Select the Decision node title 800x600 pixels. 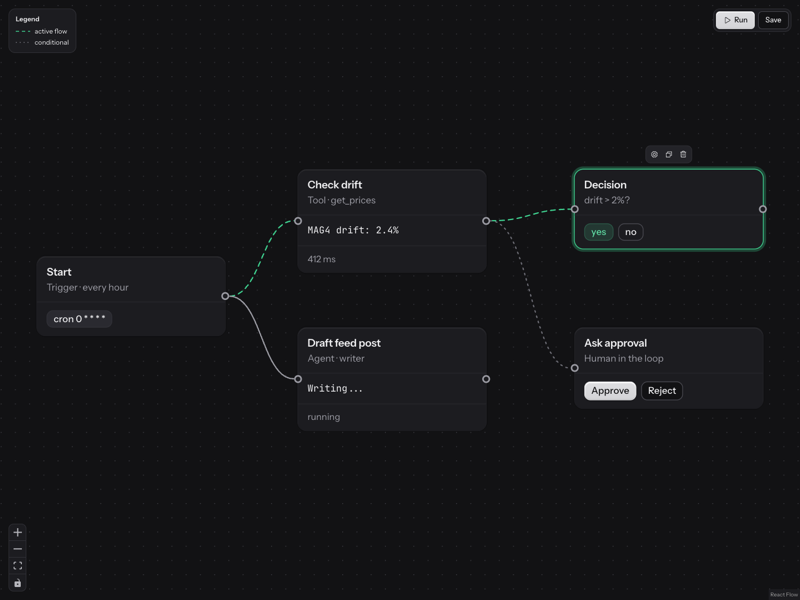(x=605, y=185)
